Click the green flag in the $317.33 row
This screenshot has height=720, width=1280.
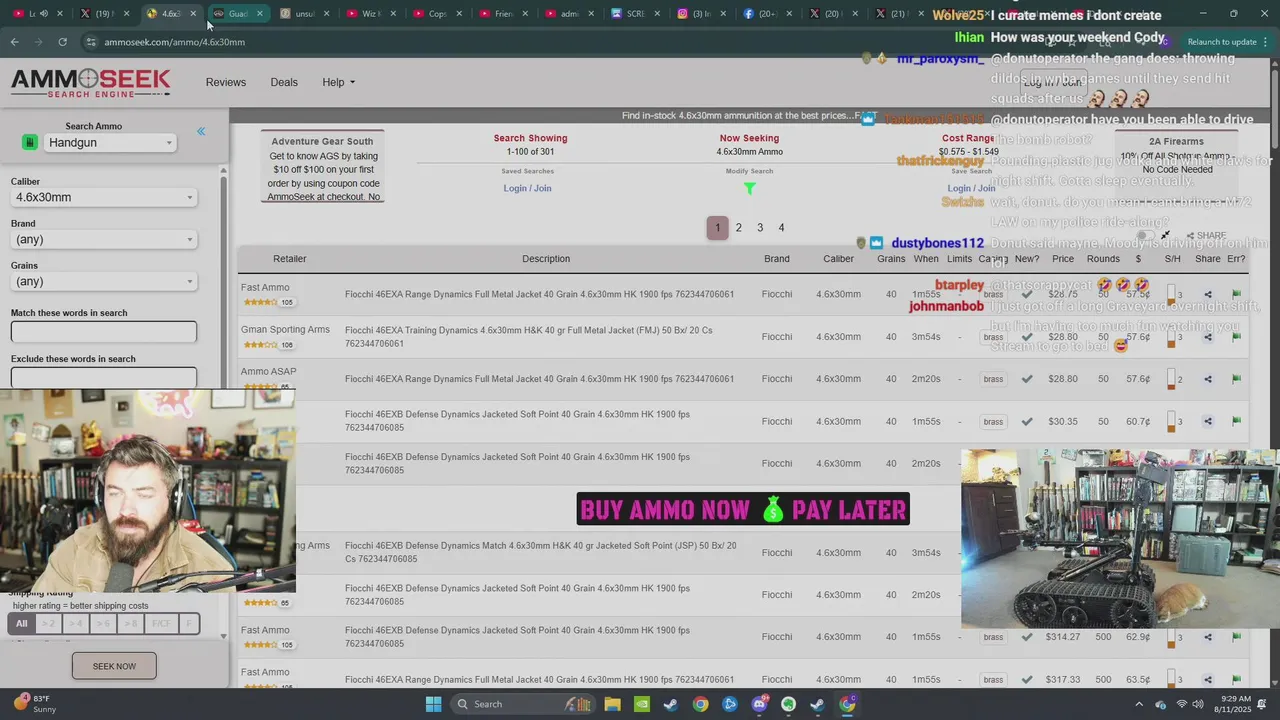click(1237, 679)
